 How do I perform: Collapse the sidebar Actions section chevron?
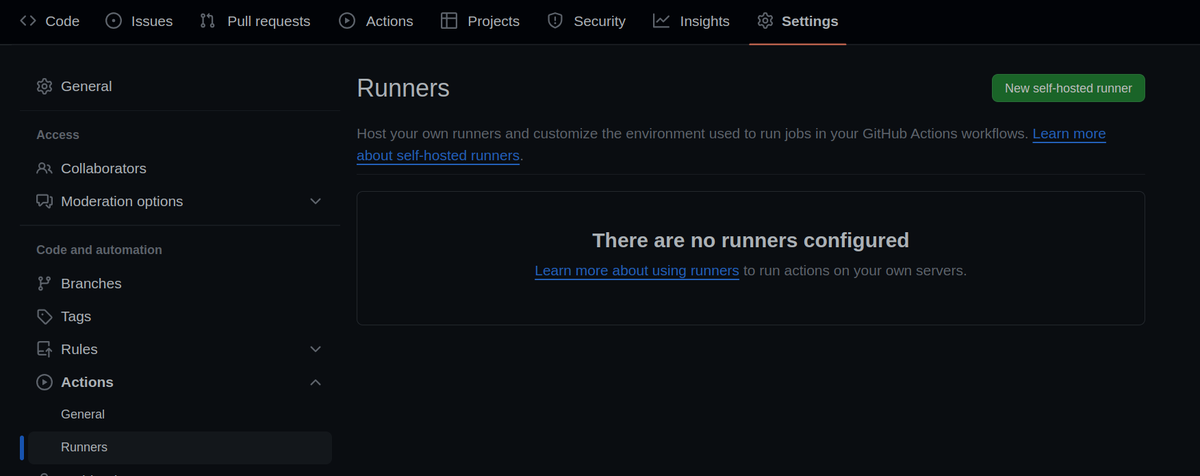coord(316,382)
